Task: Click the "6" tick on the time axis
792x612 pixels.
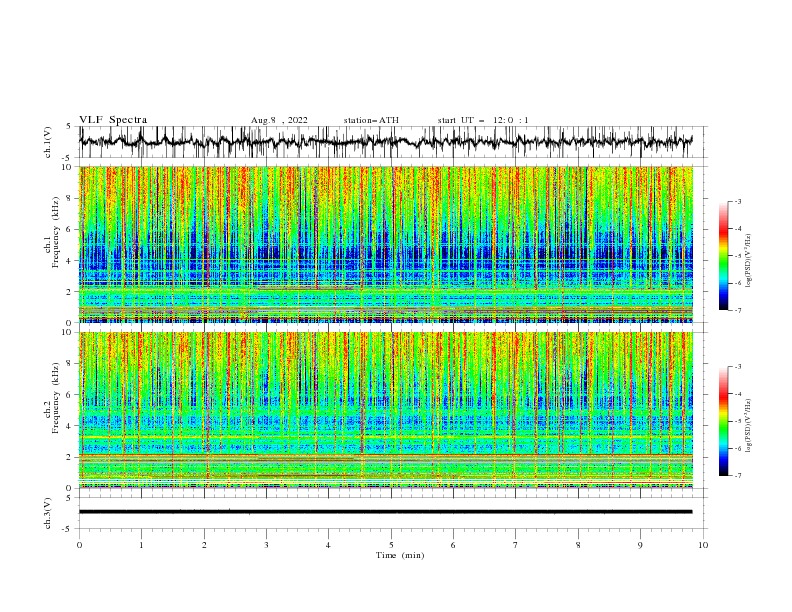Action: point(453,545)
